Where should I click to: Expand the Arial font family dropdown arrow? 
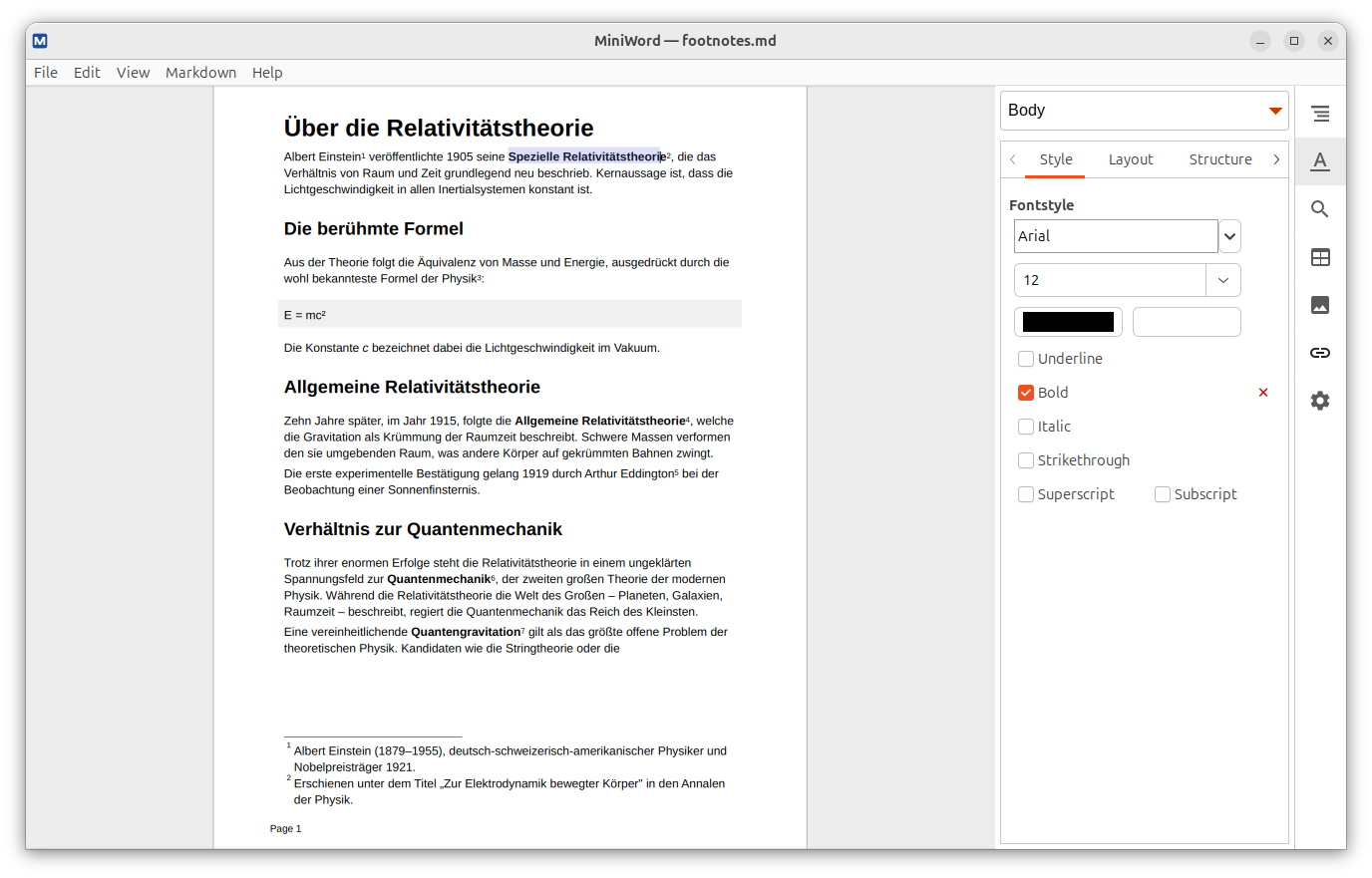[x=1230, y=236]
